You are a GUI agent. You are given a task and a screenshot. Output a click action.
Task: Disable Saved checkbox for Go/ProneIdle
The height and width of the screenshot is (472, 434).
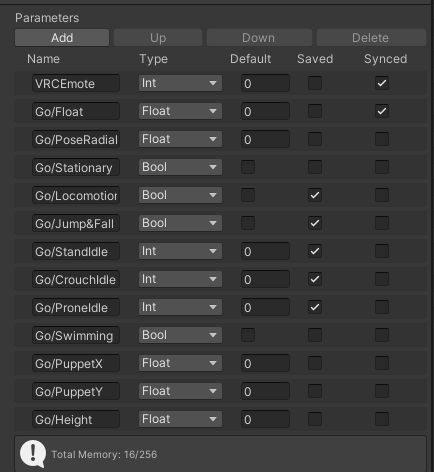(x=315, y=307)
